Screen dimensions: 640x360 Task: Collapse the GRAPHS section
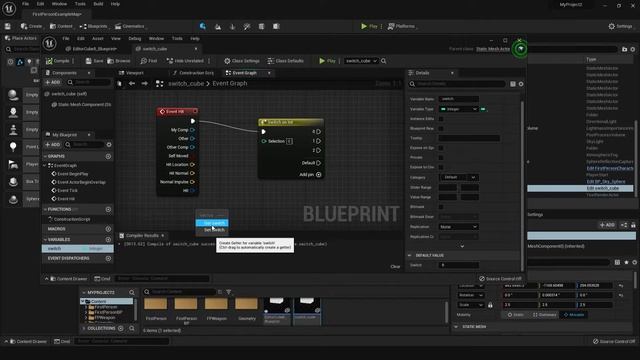(45, 156)
